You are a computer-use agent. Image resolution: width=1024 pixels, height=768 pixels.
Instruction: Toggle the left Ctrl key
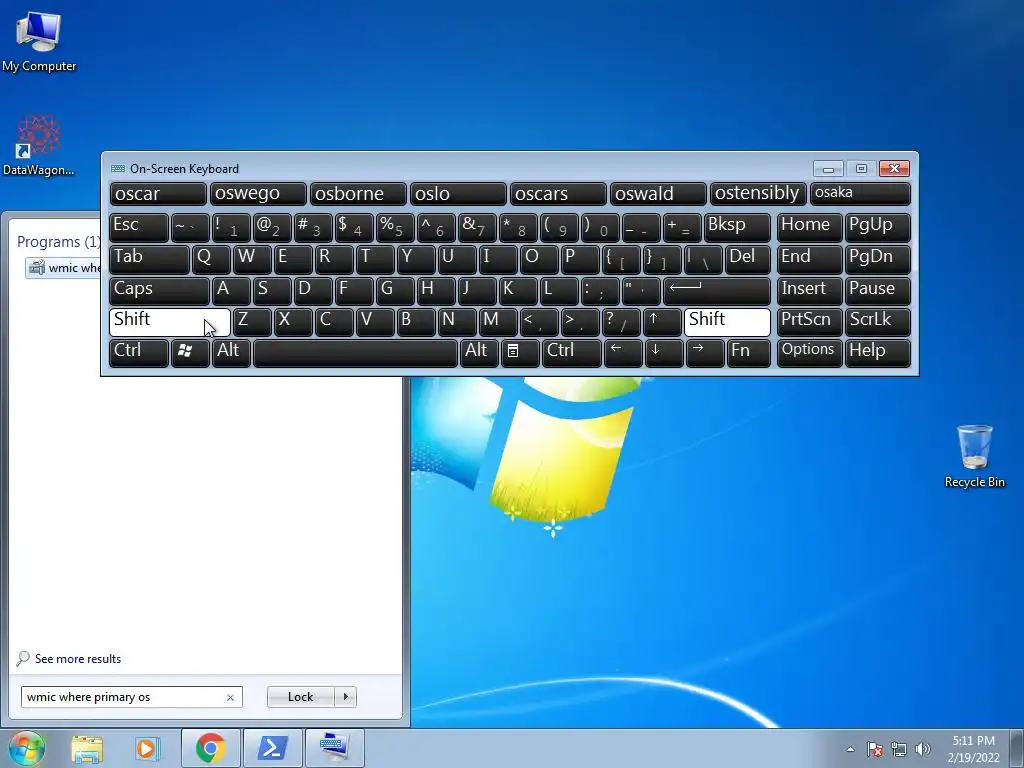pos(138,352)
